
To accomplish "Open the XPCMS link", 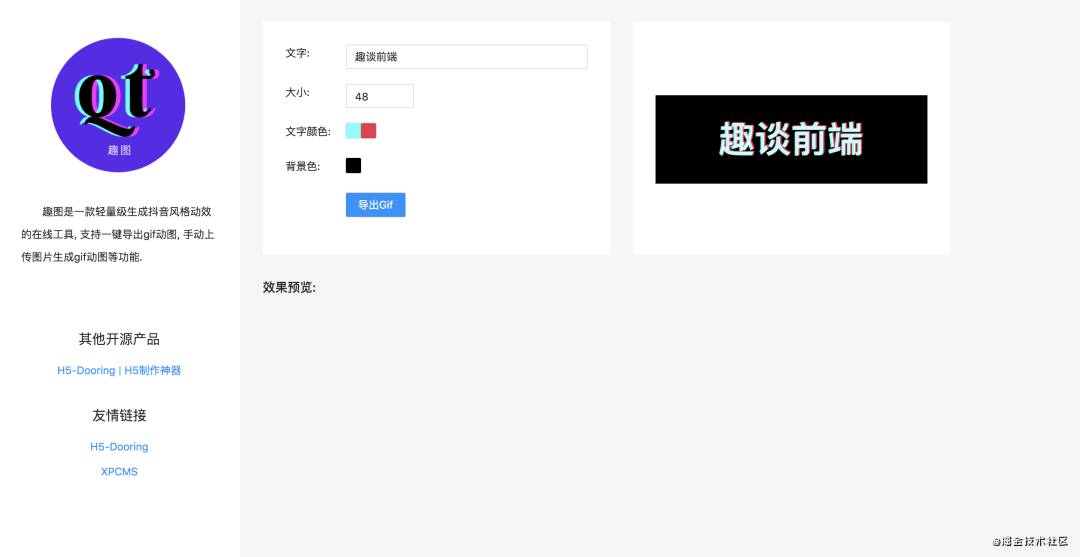I will pos(119,472).
